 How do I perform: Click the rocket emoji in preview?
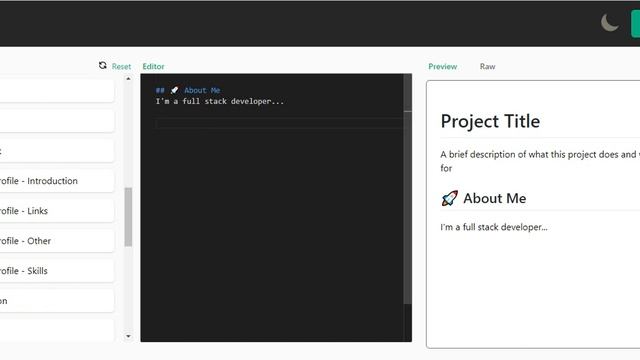449,198
